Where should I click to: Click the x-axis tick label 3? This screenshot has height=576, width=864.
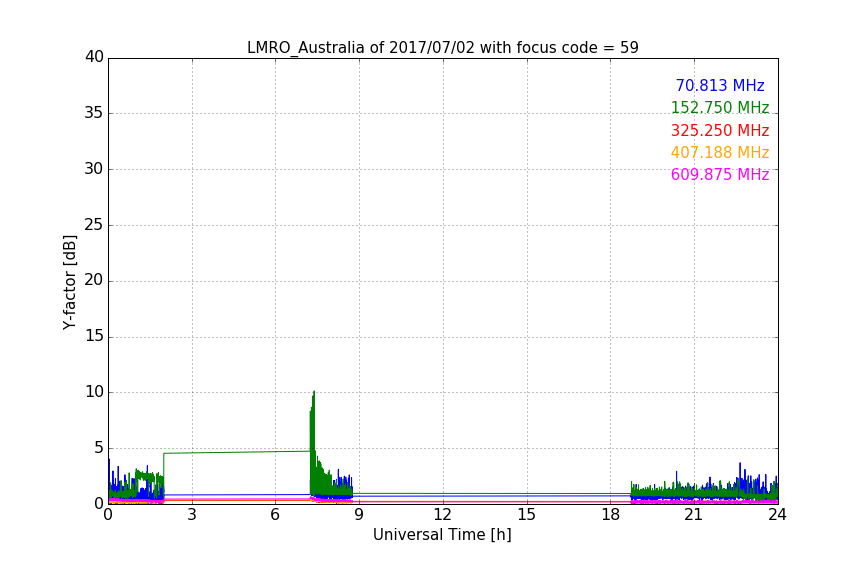click(192, 515)
